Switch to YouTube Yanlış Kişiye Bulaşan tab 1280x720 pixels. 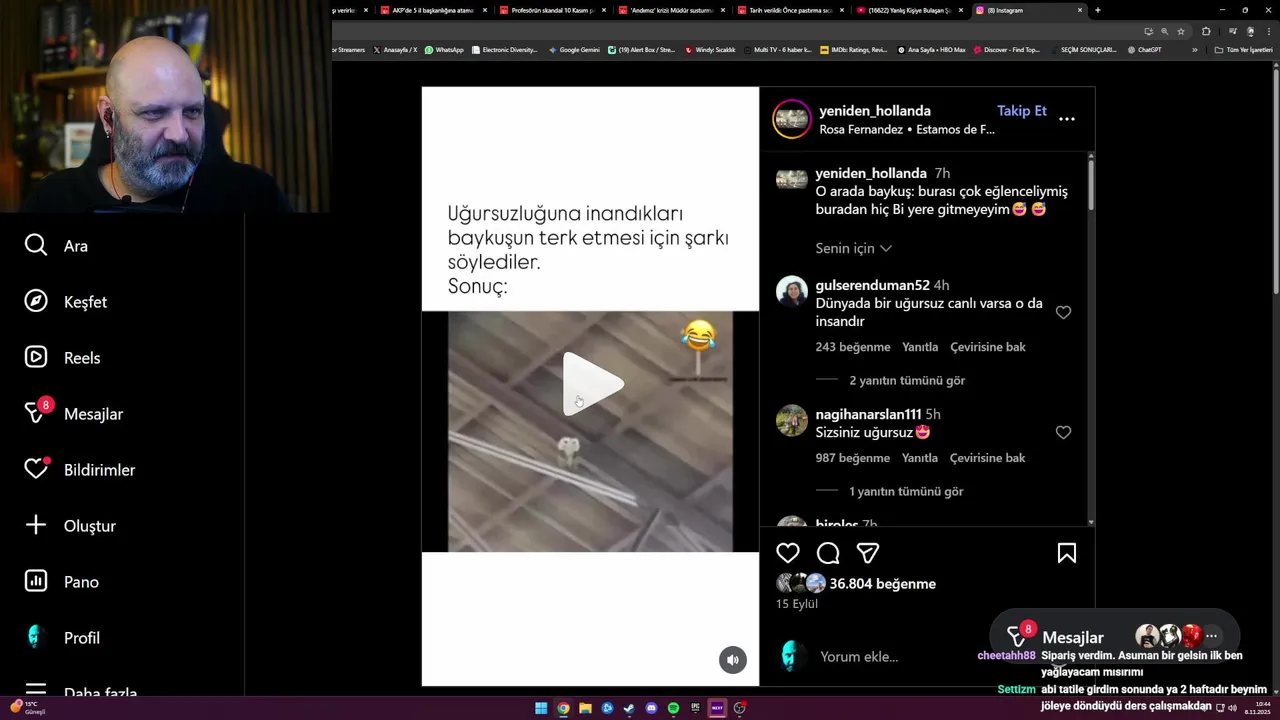tap(909, 10)
